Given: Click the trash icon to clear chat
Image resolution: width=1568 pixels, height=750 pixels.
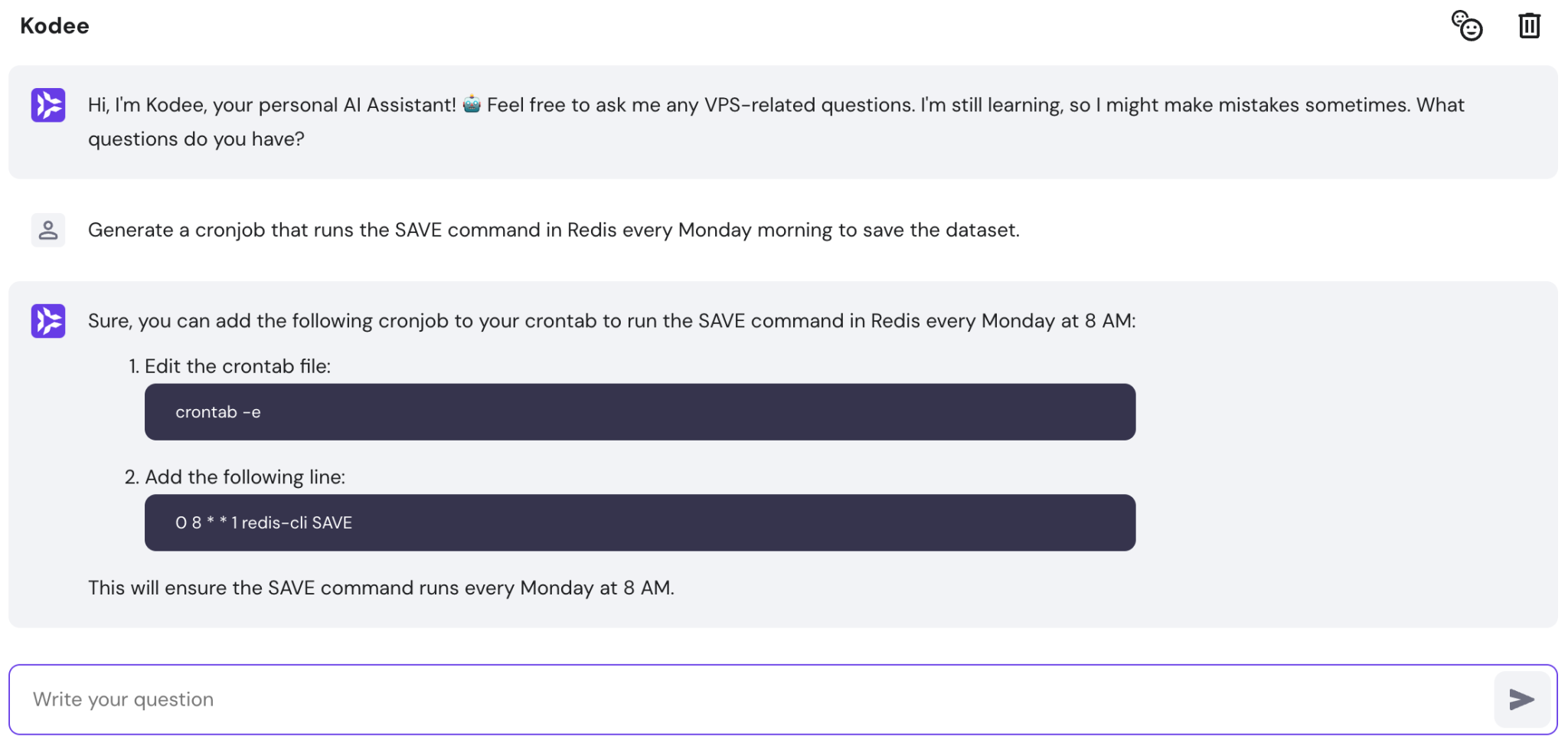Looking at the screenshot, I should click(1530, 26).
